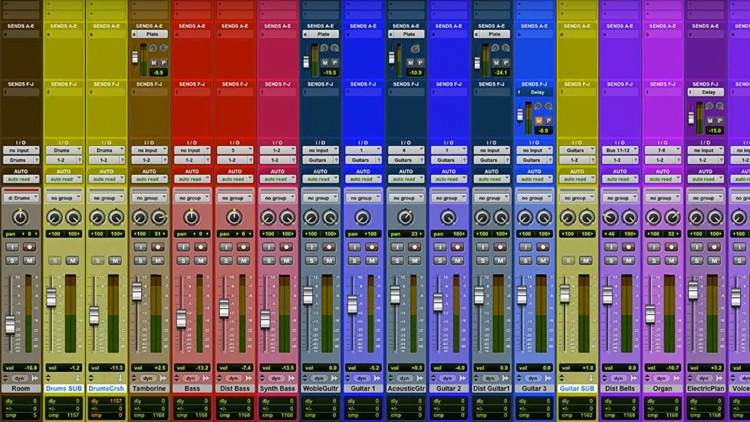The width and height of the screenshot is (750, 422).
Task: Arm the AcousticGtr track
Action: 415,247
